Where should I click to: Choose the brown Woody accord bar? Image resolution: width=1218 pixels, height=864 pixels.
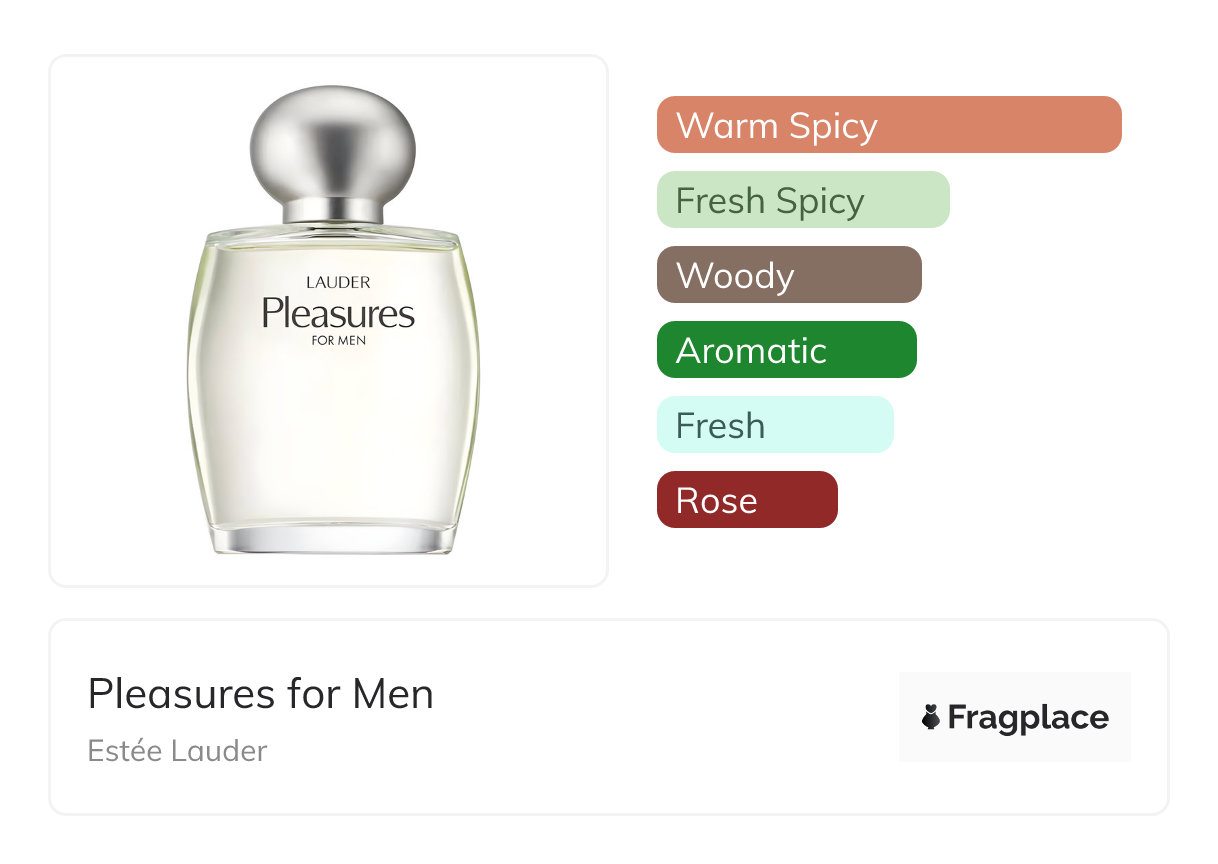click(x=789, y=275)
